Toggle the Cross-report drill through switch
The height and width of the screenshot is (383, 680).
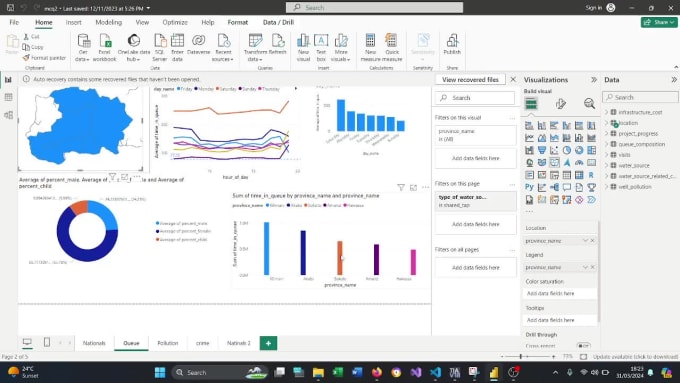(x=583, y=346)
